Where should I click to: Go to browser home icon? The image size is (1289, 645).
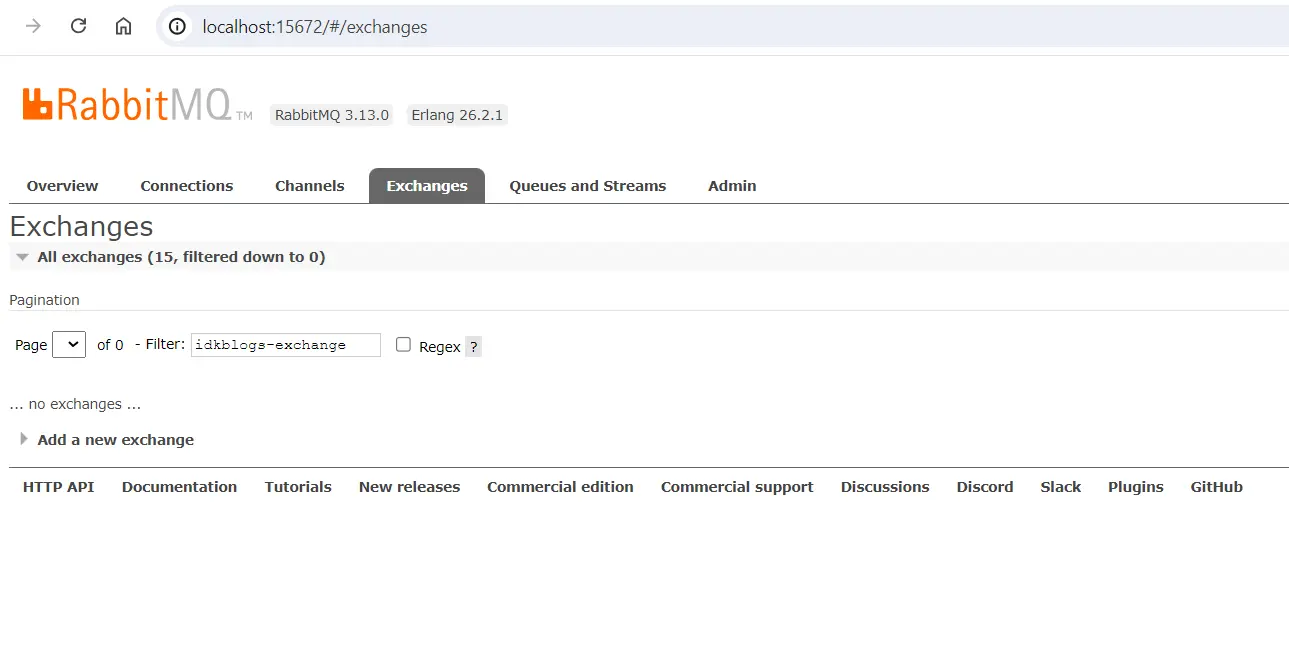pos(123,27)
